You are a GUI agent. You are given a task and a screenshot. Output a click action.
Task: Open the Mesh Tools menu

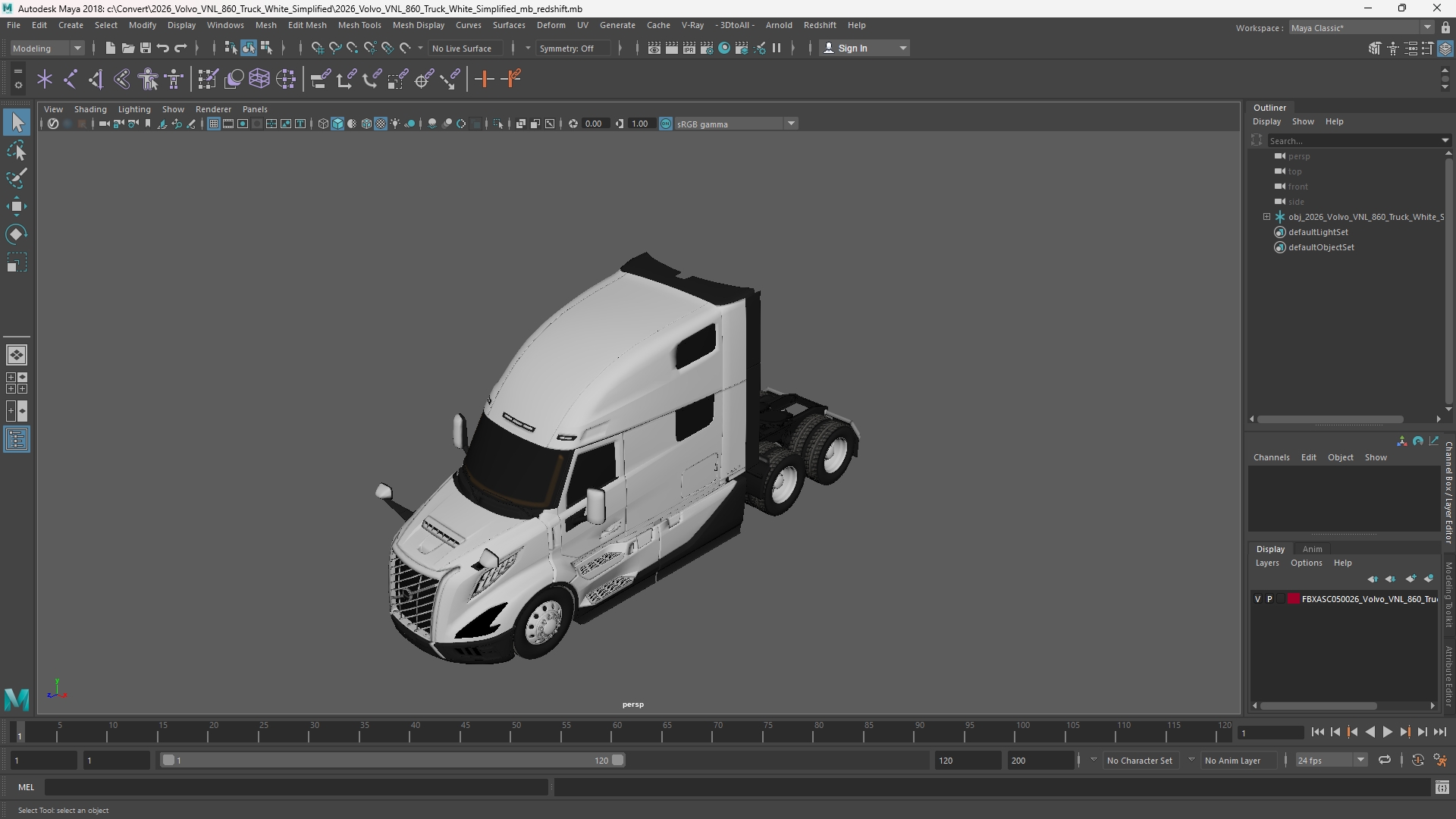pyautogui.click(x=359, y=25)
